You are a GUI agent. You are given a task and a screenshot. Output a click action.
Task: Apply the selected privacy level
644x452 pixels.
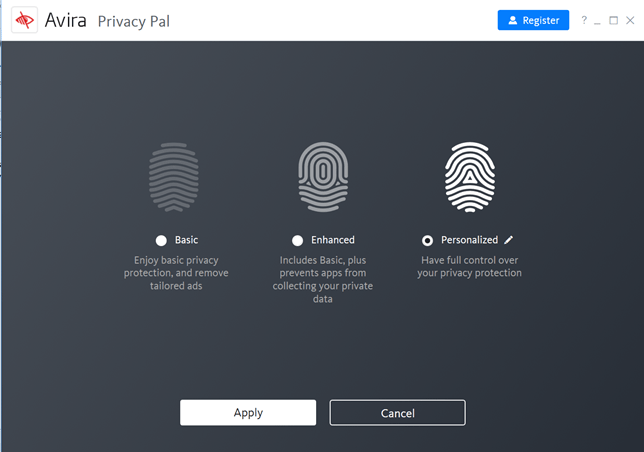point(248,413)
